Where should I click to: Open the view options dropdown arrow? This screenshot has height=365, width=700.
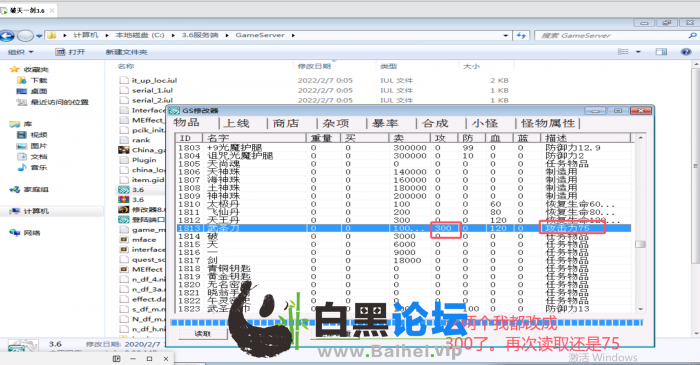point(638,52)
